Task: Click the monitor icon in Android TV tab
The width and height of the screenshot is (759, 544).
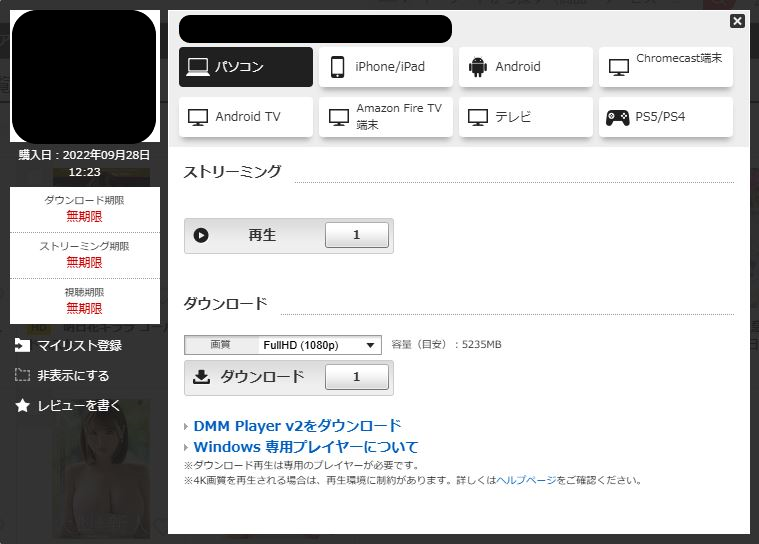Action: point(198,117)
